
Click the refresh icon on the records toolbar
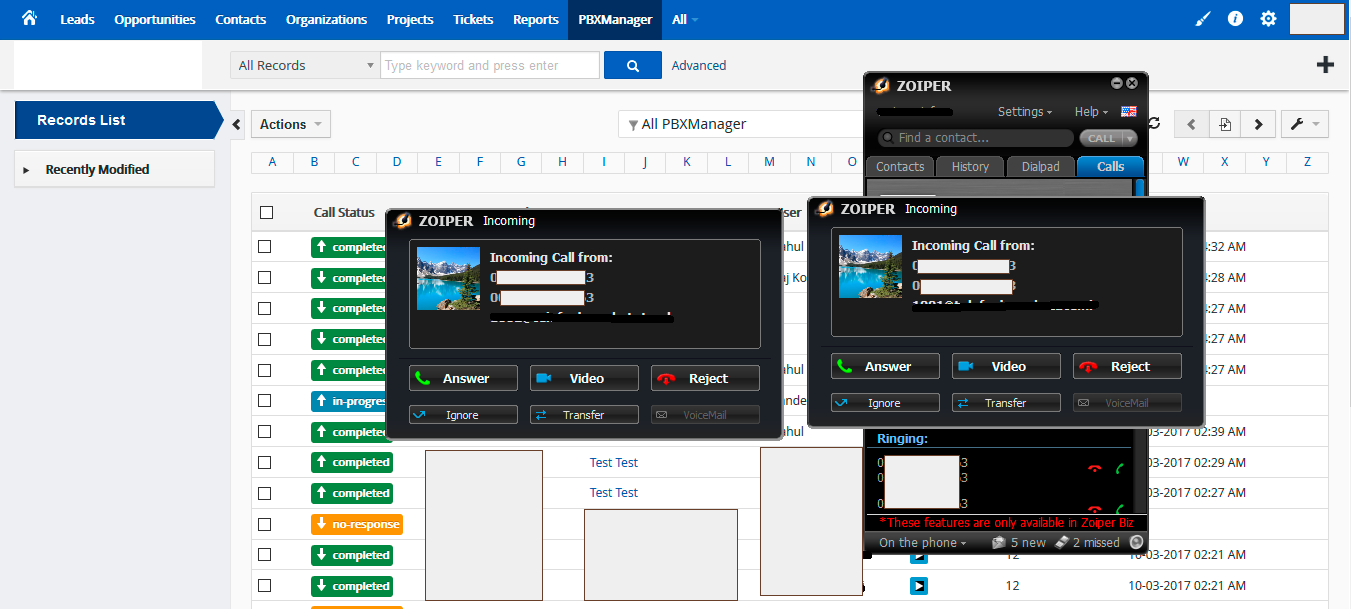[1156, 123]
